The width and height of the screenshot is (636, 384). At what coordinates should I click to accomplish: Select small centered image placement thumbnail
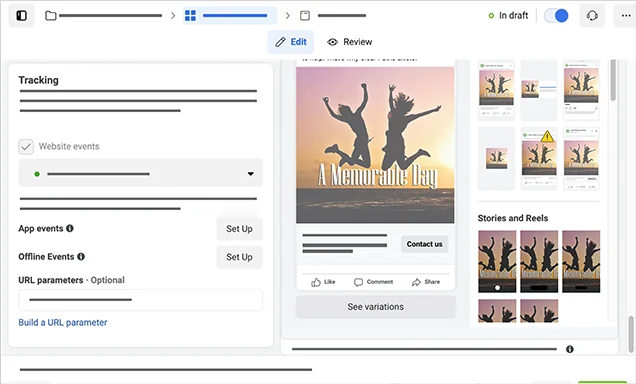coord(496,159)
